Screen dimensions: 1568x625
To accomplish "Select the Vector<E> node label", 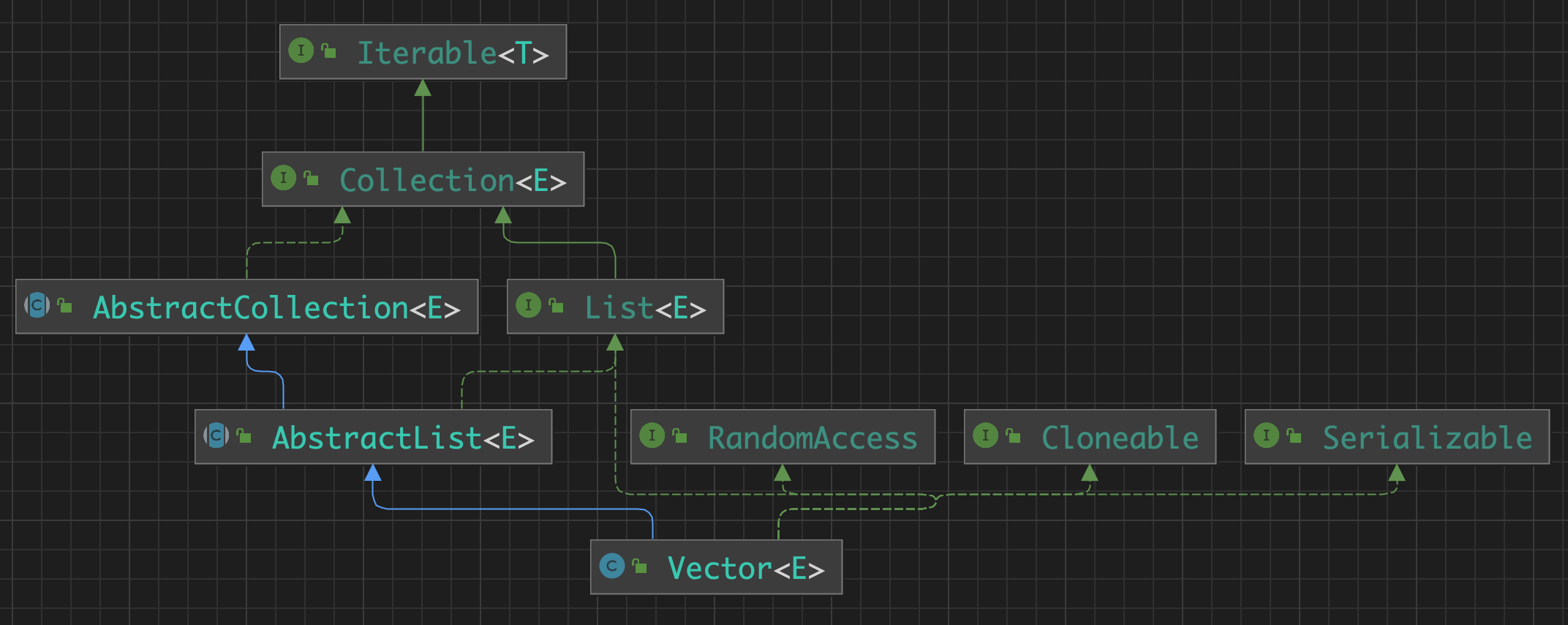I will (746, 568).
